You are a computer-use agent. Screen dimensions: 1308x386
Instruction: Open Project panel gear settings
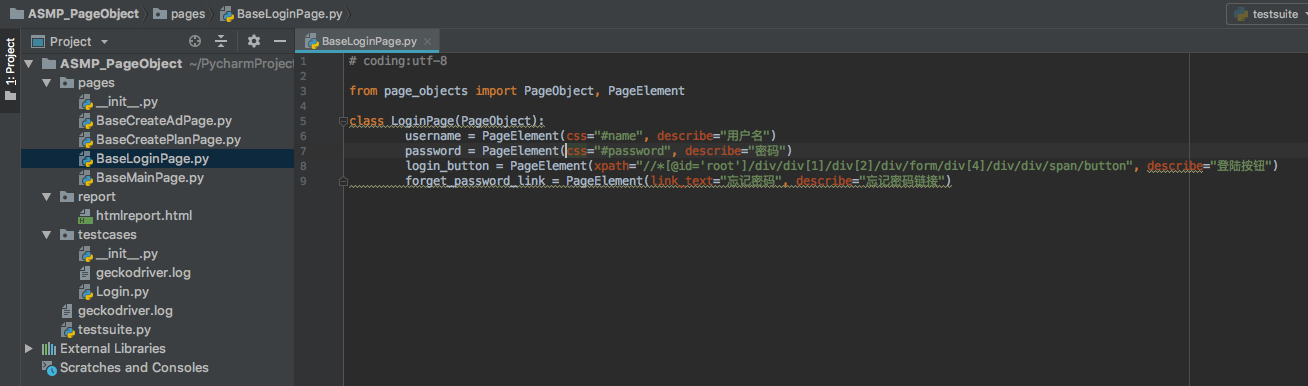click(254, 41)
